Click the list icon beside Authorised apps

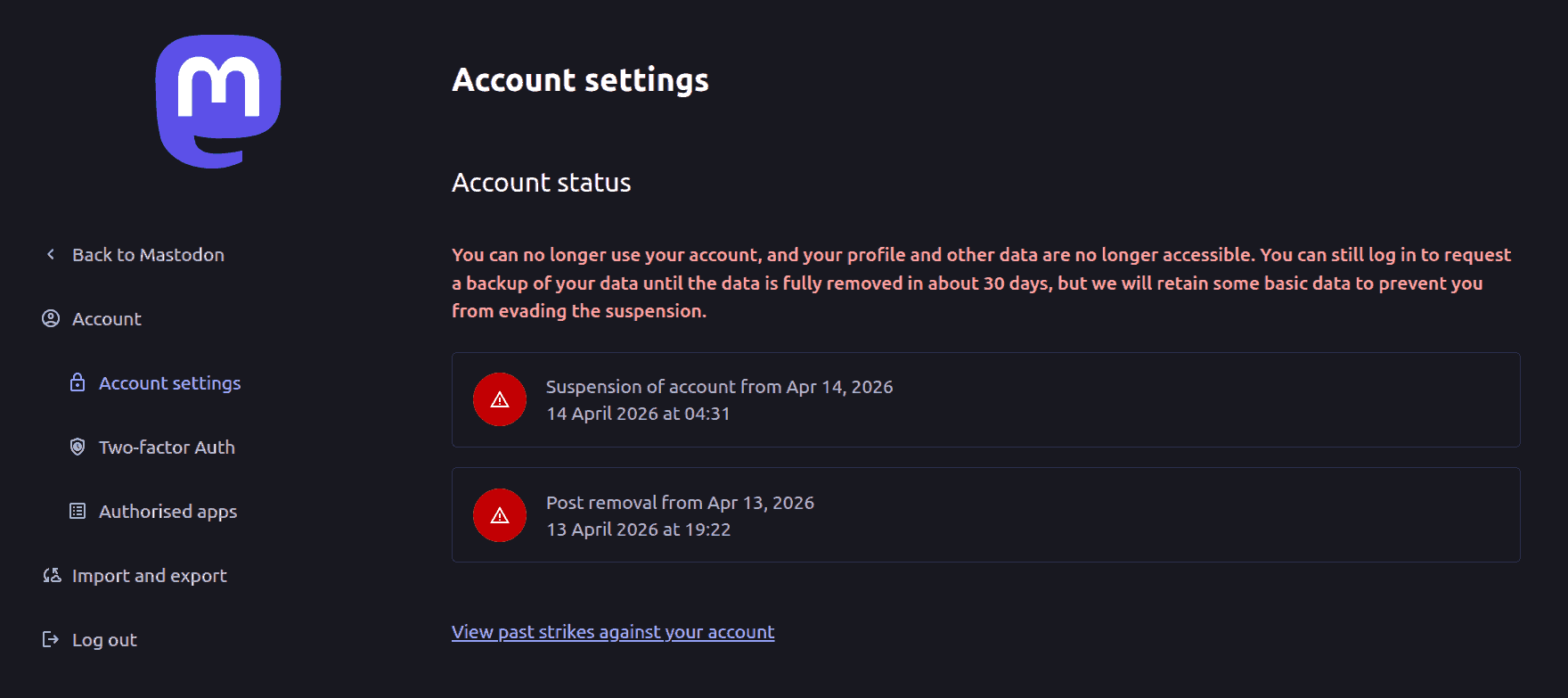pos(78,512)
